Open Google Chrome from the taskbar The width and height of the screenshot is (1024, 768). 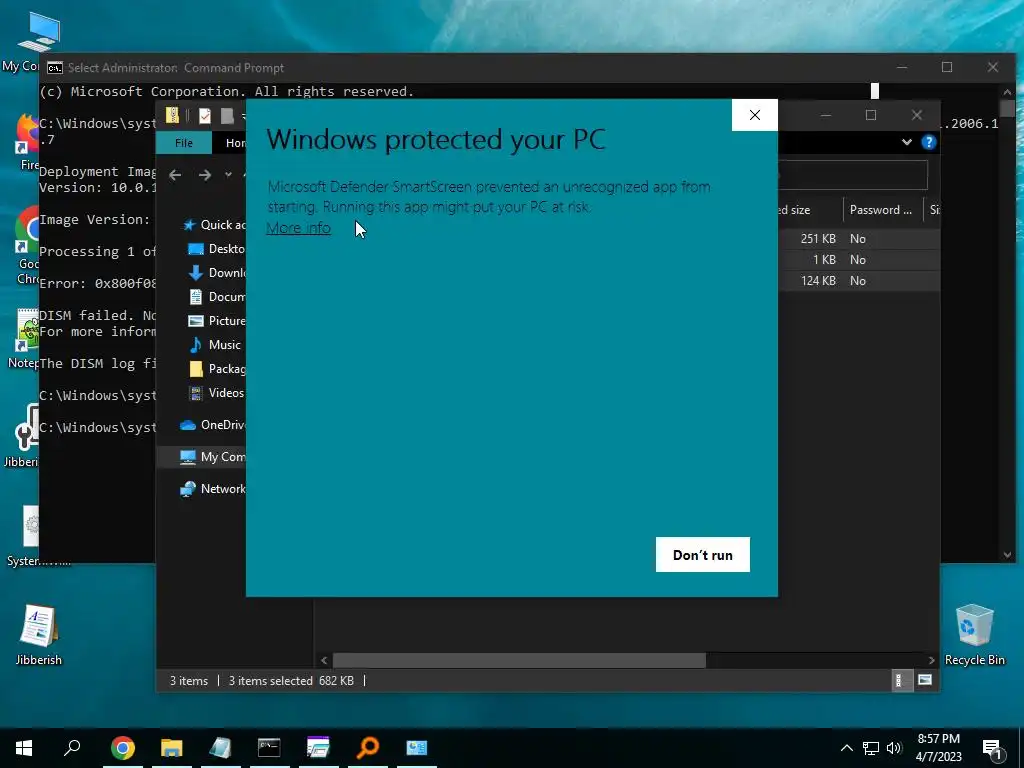(x=123, y=748)
